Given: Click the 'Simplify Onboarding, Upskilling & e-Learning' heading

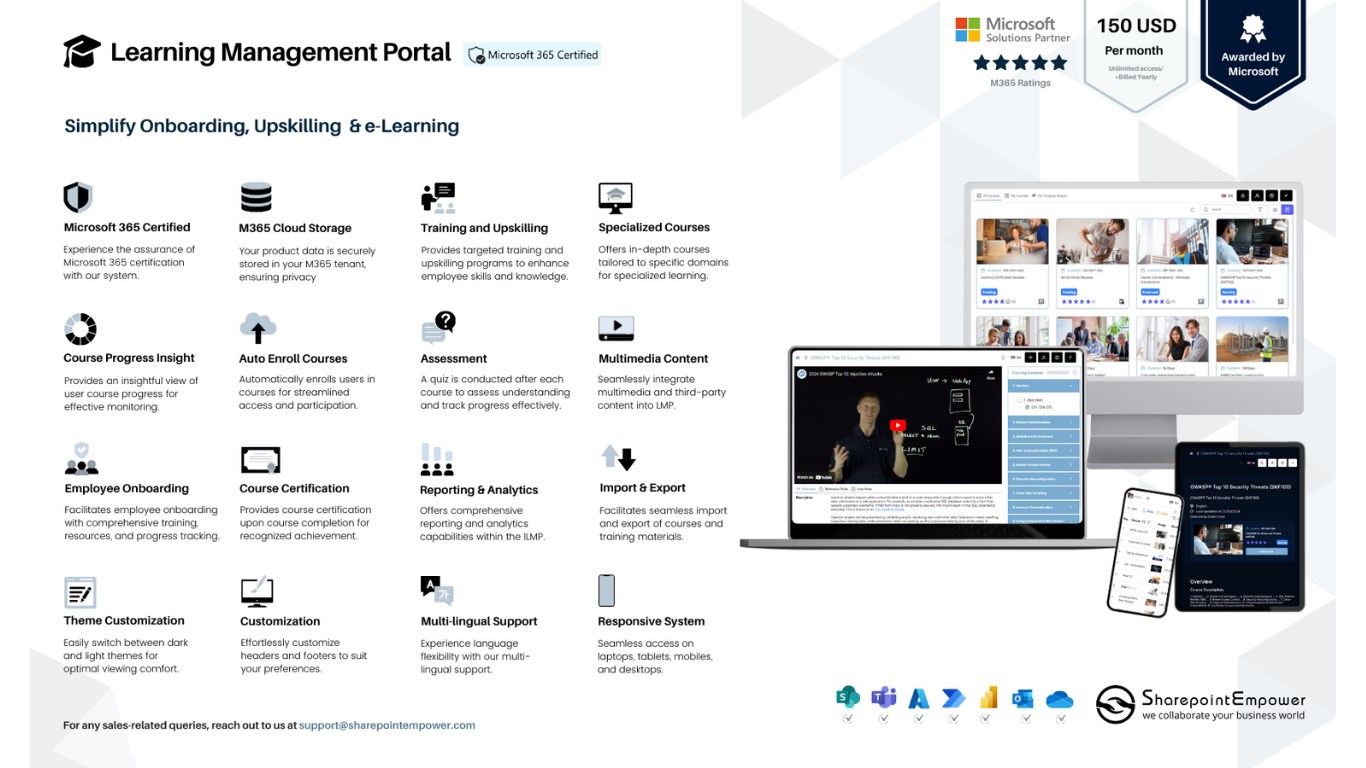Looking at the screenshot, I should click(x=262, y=126).
